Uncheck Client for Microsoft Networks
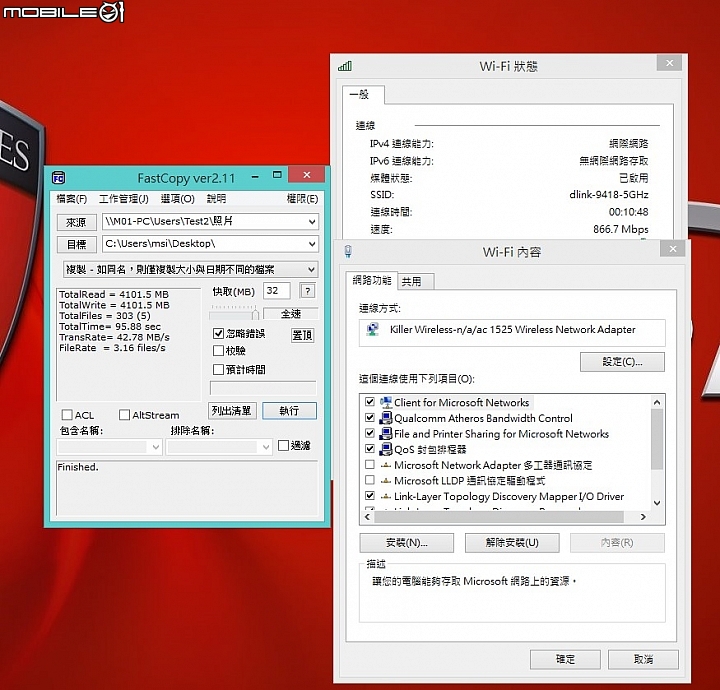The image size is (720, 690). tap(370, 402)
